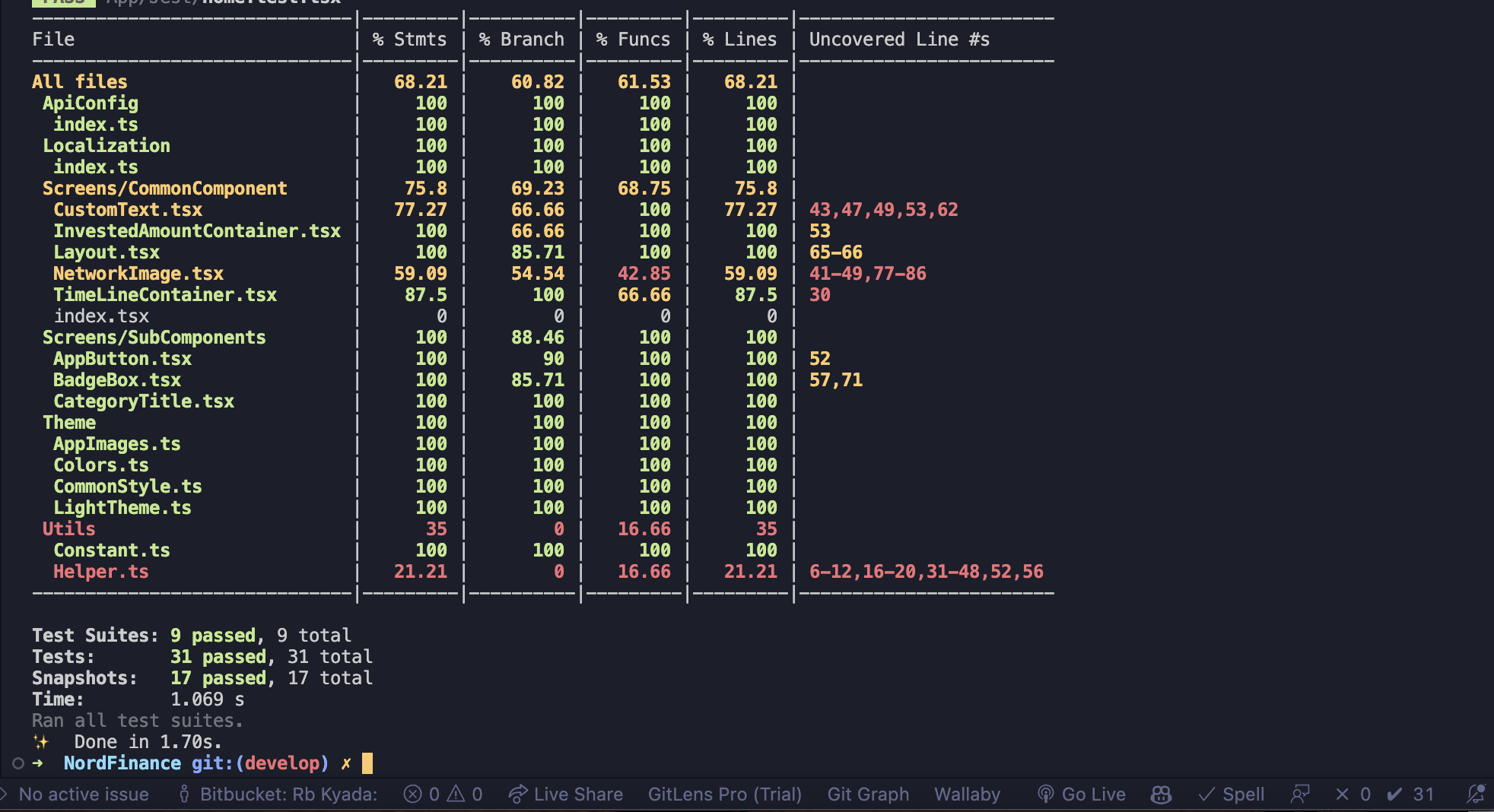Click NetworkImage uncovered lines 41-49,77-86

pyautogui.click(x=867, y=274)
